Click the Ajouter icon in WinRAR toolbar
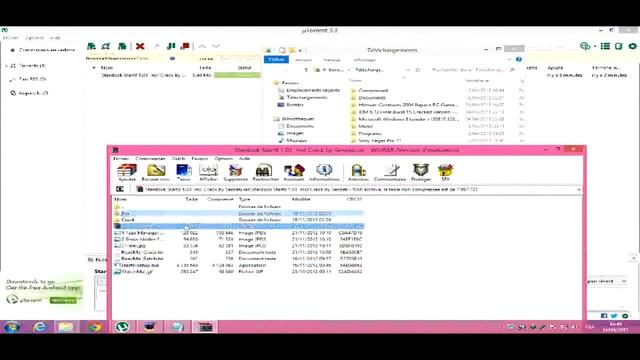Screen dimensions: 640x360 pyautogui.click(x=127, y=172)
